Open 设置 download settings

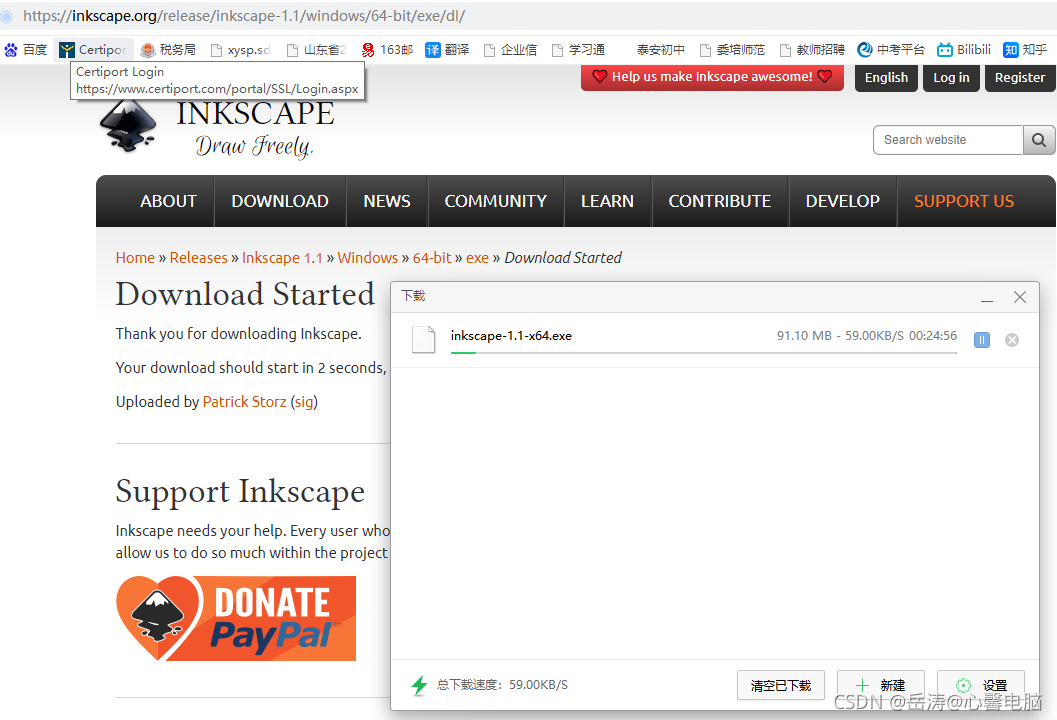point(981,685)
